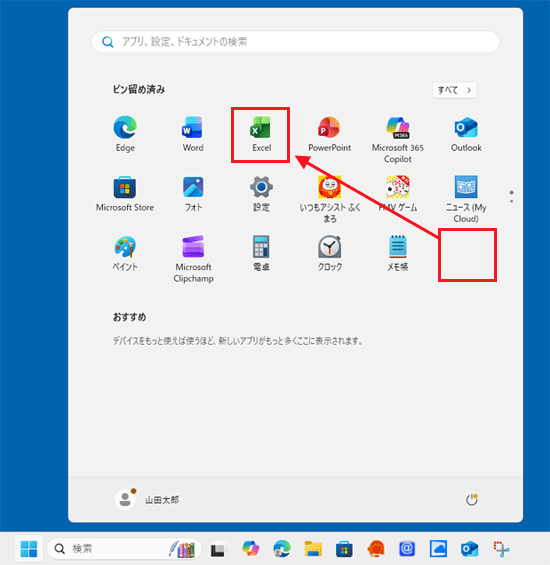Open Excel in the pinned apps

pyautogui.click(x=261, y=134)
